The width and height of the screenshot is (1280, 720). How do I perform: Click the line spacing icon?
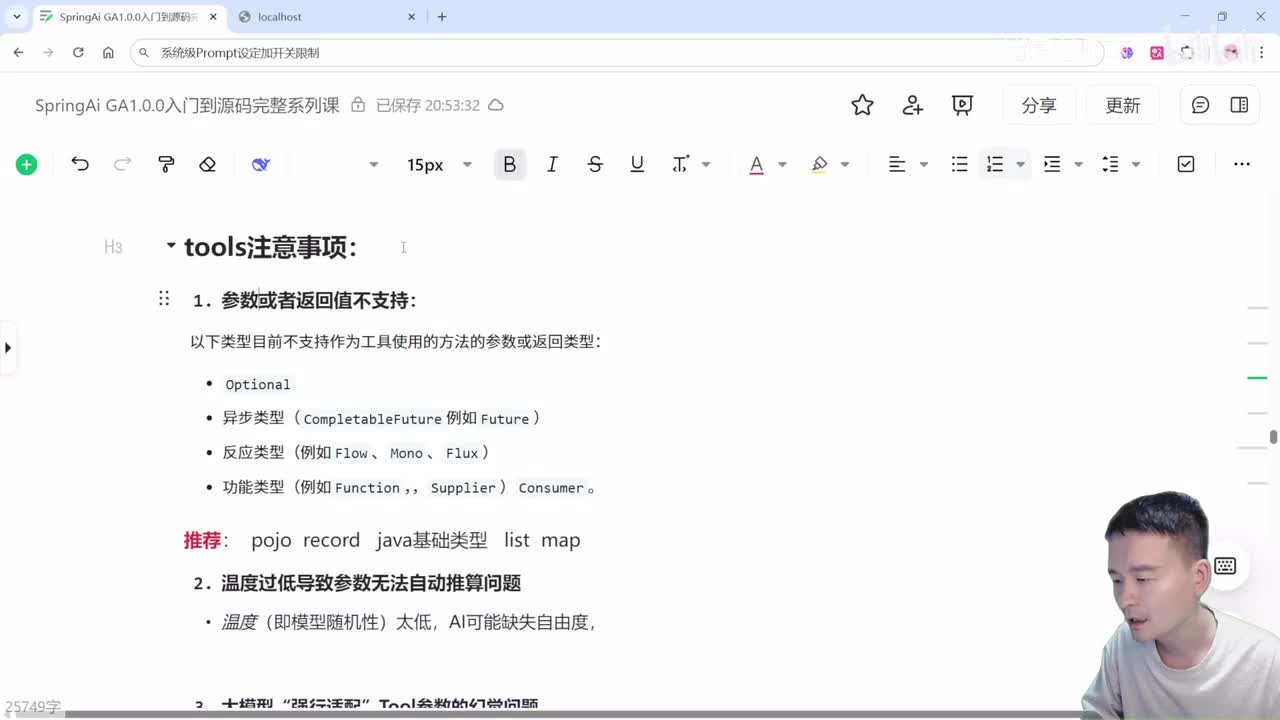pos(1110,164)
